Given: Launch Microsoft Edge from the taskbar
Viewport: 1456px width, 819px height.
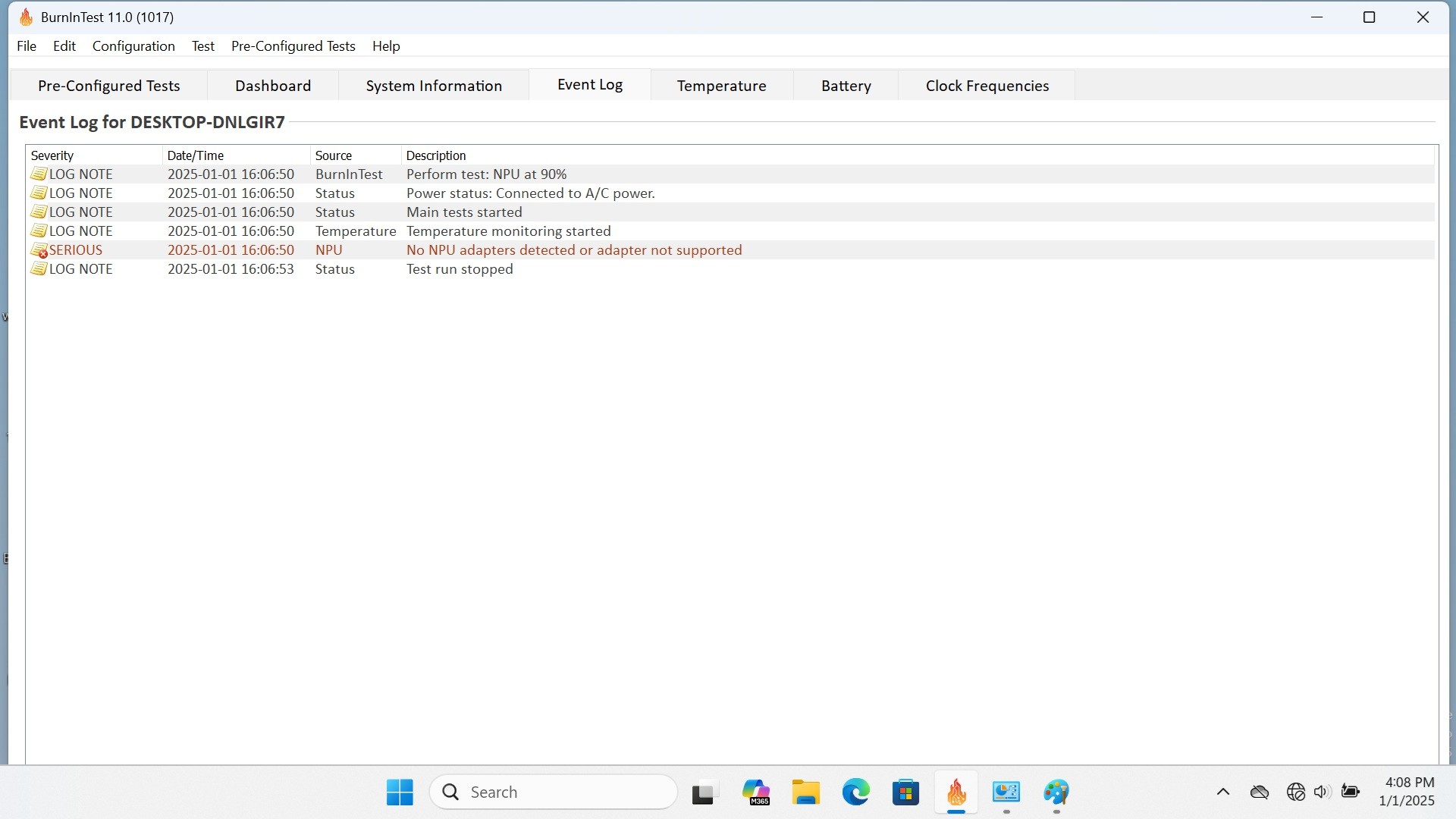Looking at the screenshot, I should (856, 792).
